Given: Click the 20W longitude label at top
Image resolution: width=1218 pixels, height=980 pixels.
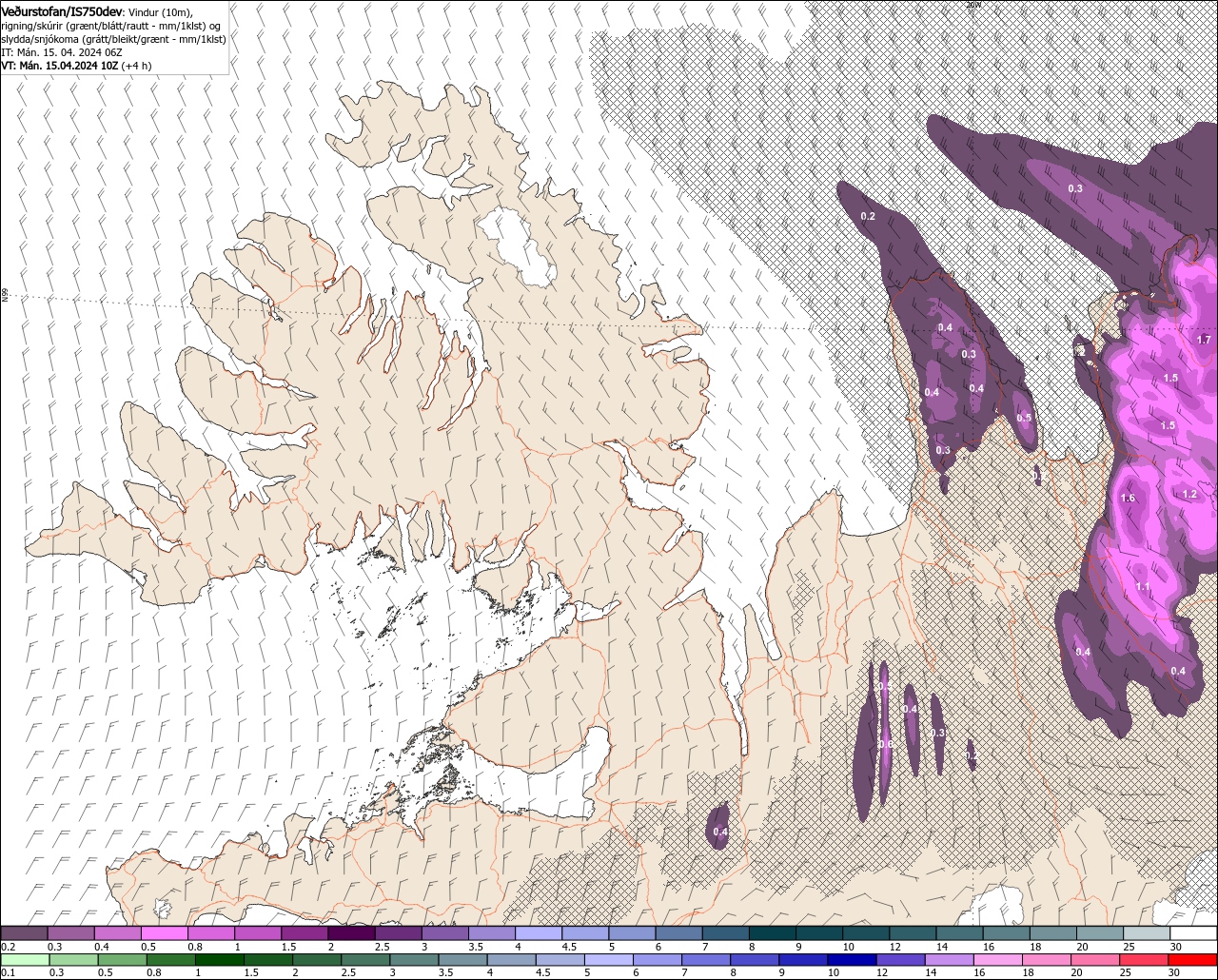Looking at the screenshot, I should 972,5.
